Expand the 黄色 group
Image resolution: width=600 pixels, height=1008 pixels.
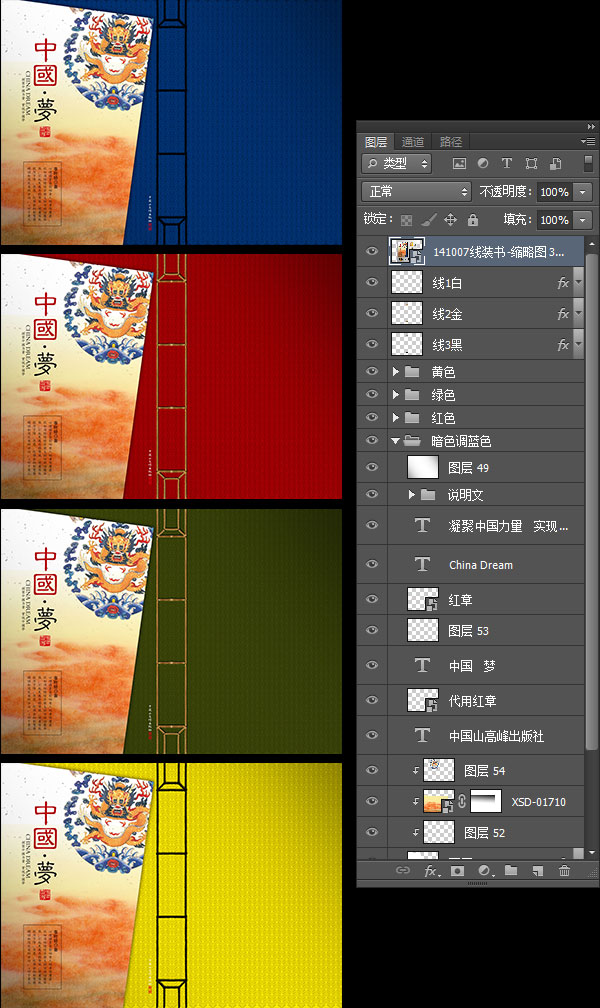[x=396, y=372]
